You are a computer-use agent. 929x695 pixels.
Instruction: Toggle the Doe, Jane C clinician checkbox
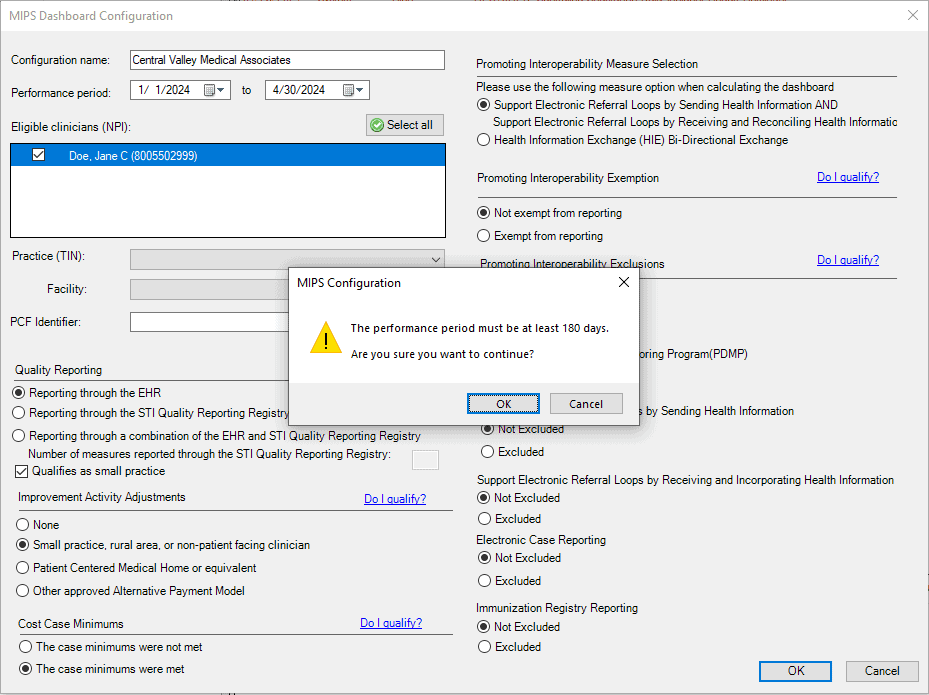coord(39,155)
